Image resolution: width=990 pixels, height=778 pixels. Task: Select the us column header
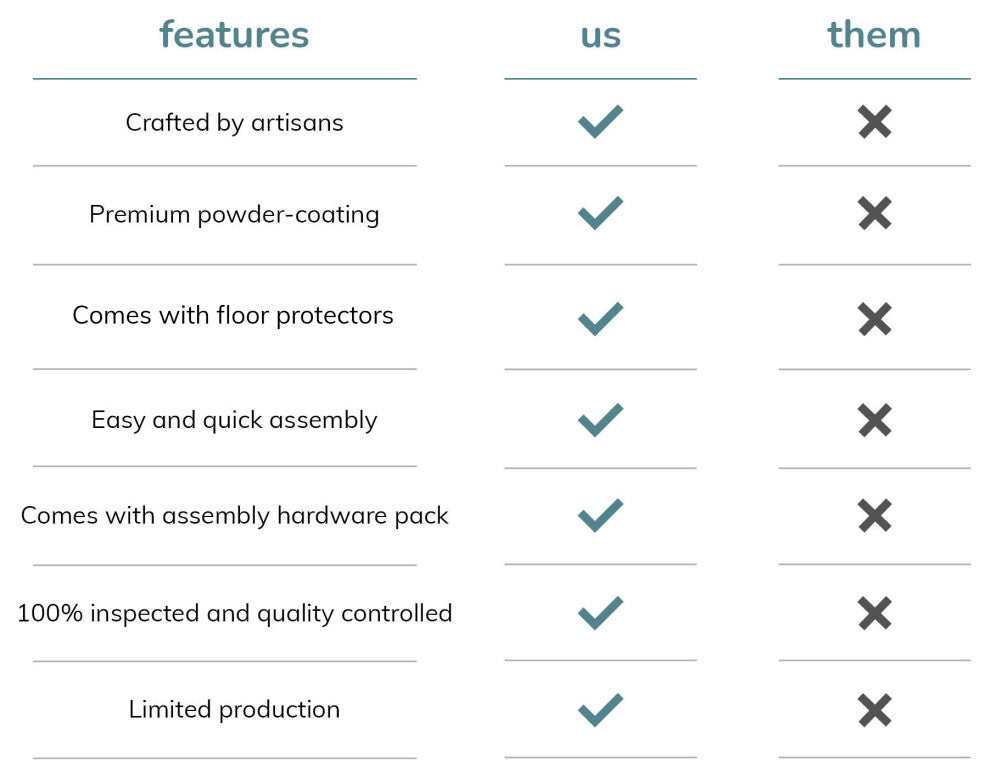(x=600, y=35)
